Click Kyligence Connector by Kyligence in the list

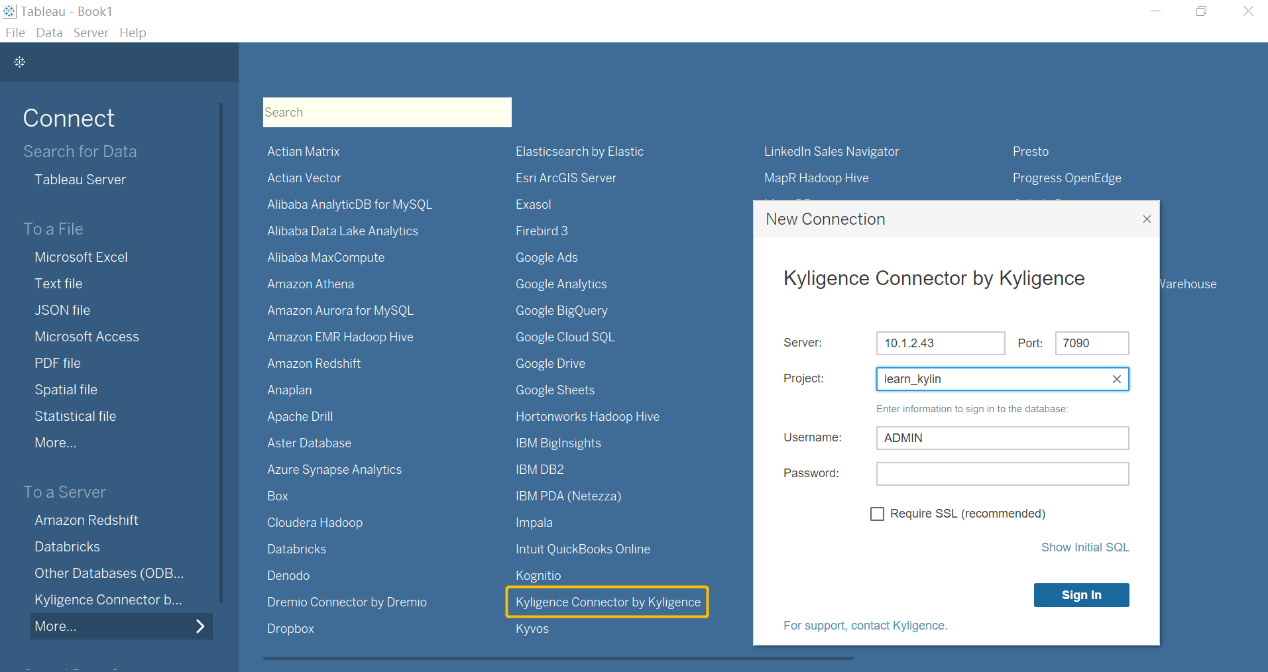click(x=608, y=602)
